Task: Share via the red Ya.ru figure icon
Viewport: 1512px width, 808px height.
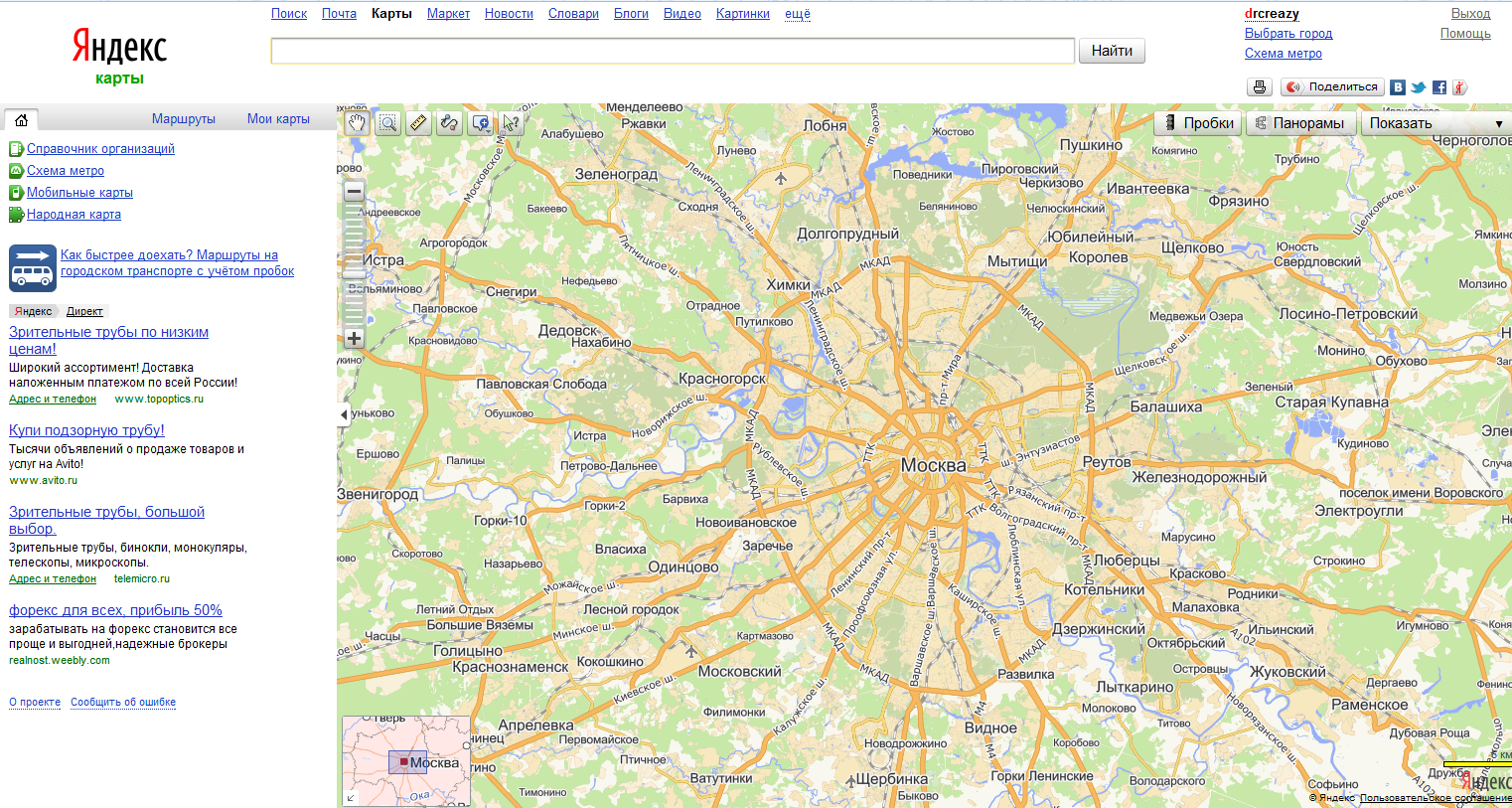Action: [1459, 87]
